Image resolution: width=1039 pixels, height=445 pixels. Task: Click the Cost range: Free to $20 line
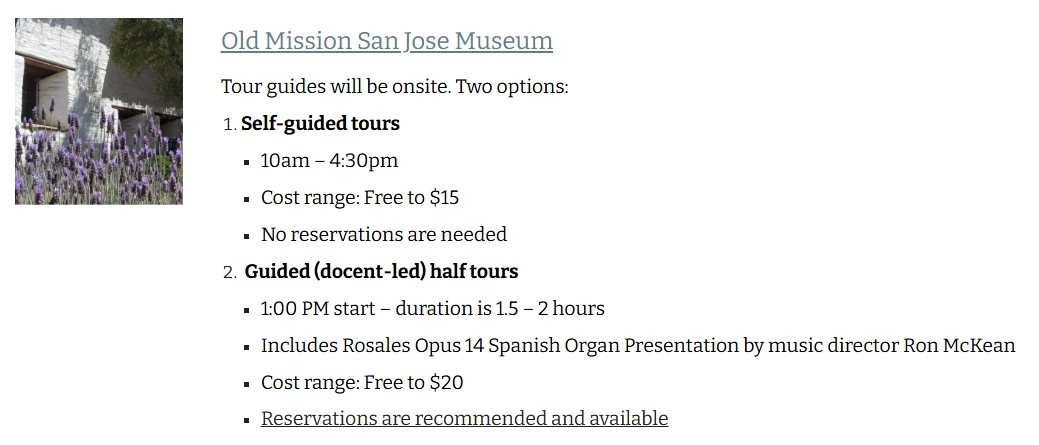362,383
